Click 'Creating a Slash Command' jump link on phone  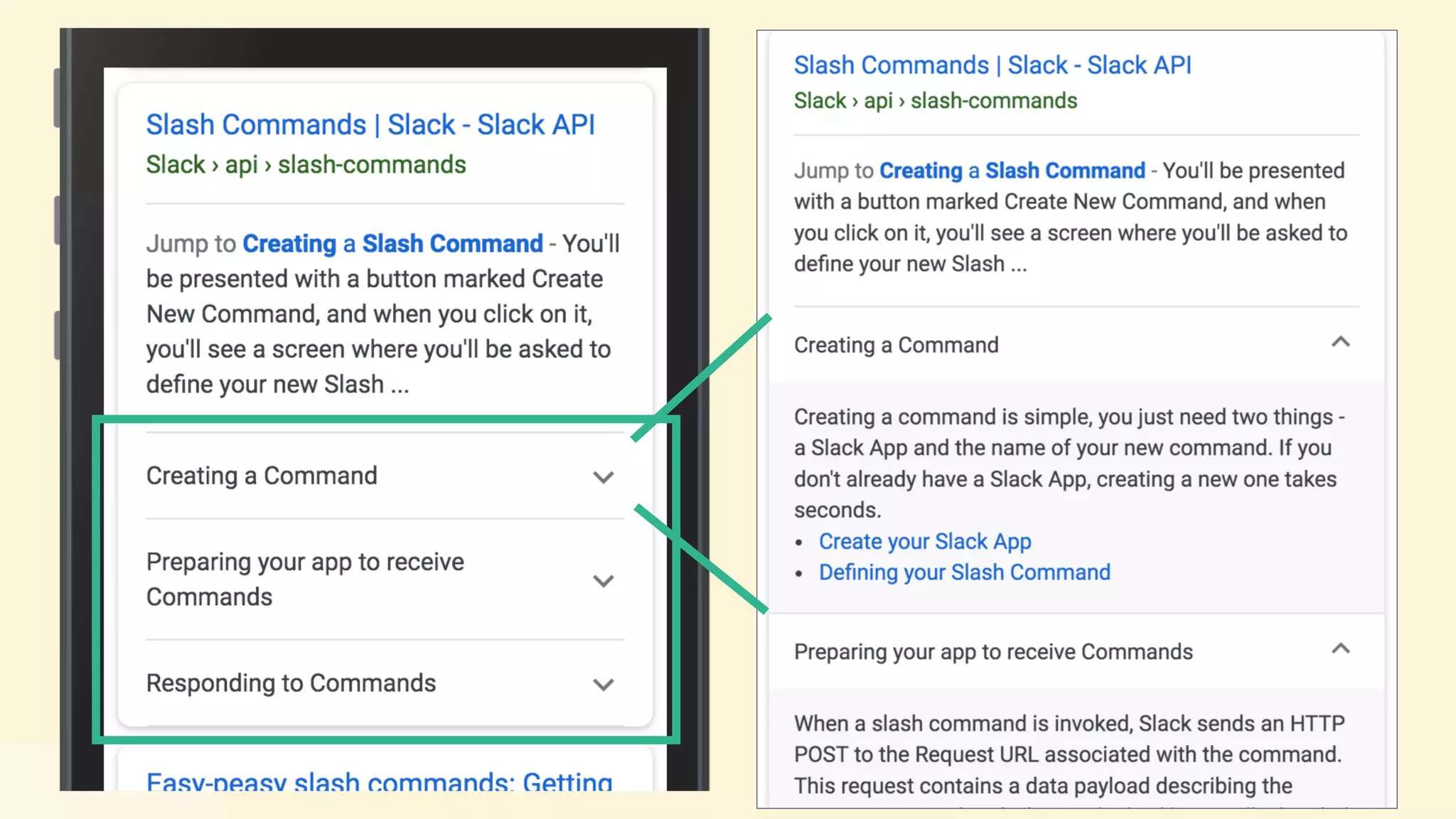point(392,244)
